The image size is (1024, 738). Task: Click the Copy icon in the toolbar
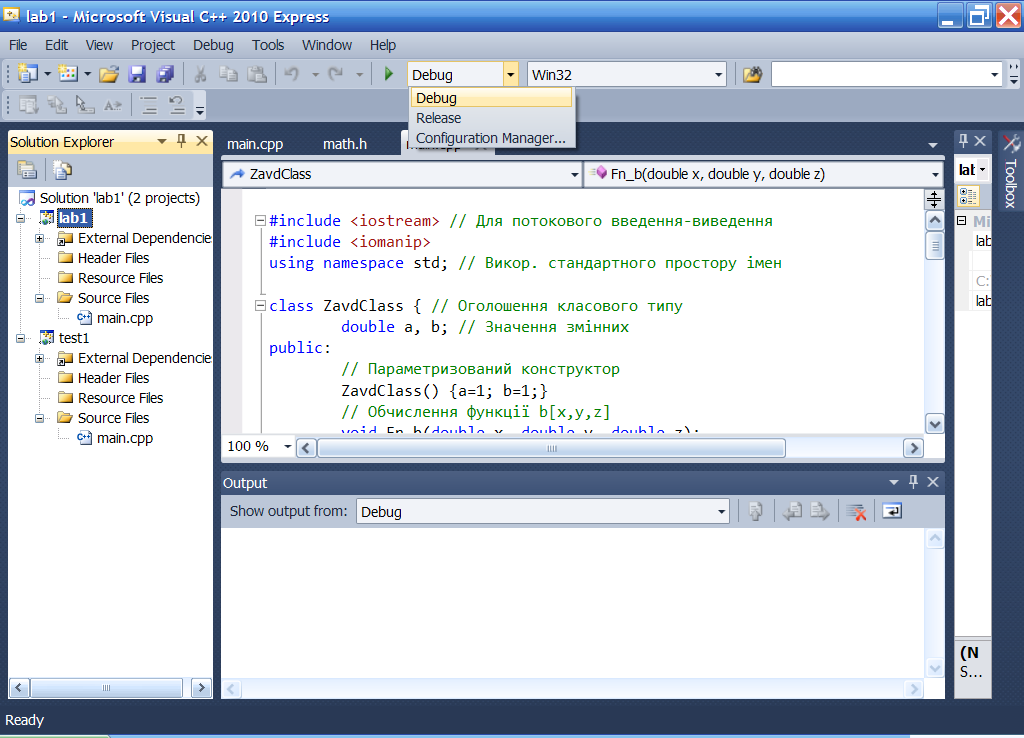228,74
